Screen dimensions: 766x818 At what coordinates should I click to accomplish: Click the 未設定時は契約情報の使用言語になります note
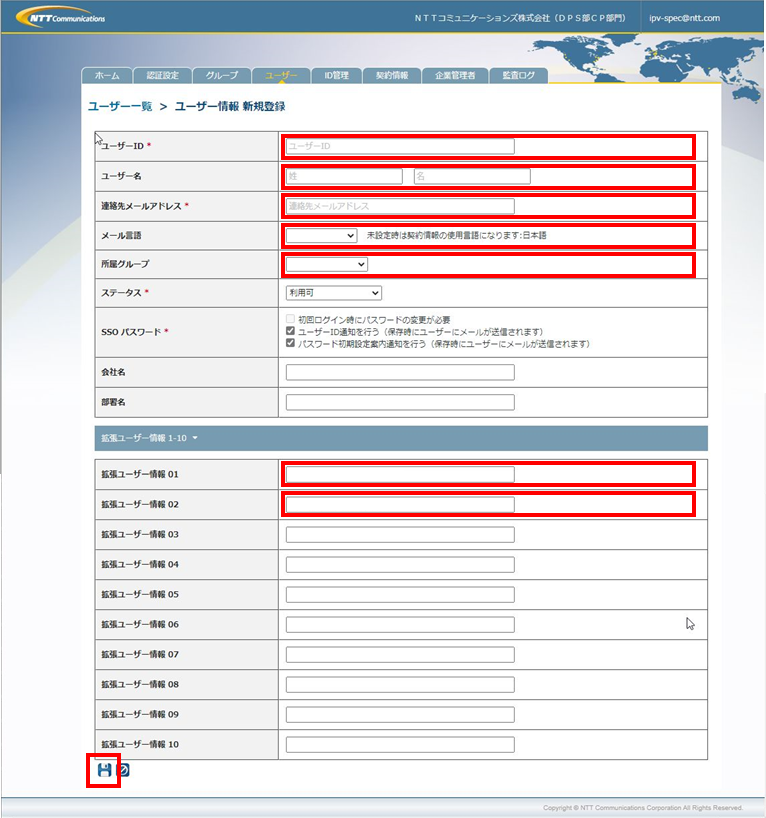[457, 235]
